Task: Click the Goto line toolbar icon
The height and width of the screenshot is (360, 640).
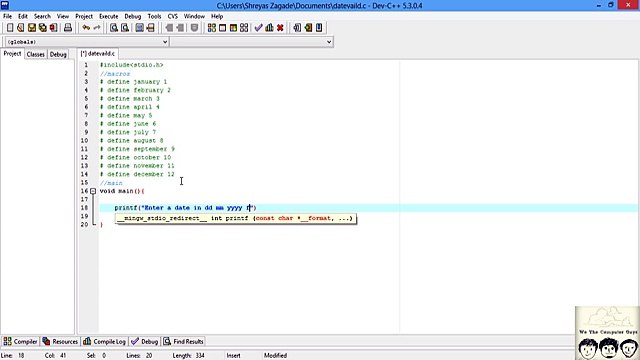Action: pyautogui.click(x=151, y=28)
